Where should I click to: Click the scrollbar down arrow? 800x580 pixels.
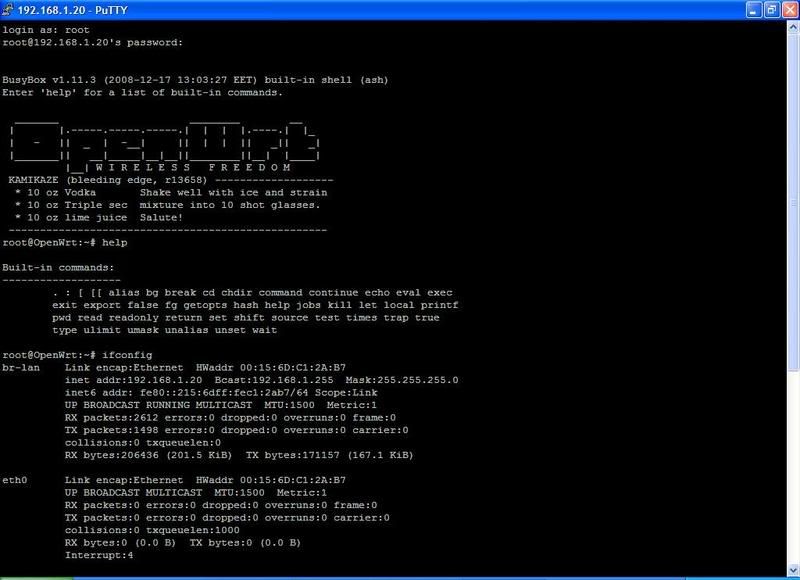pyautogui.click(x=789, y=571)
